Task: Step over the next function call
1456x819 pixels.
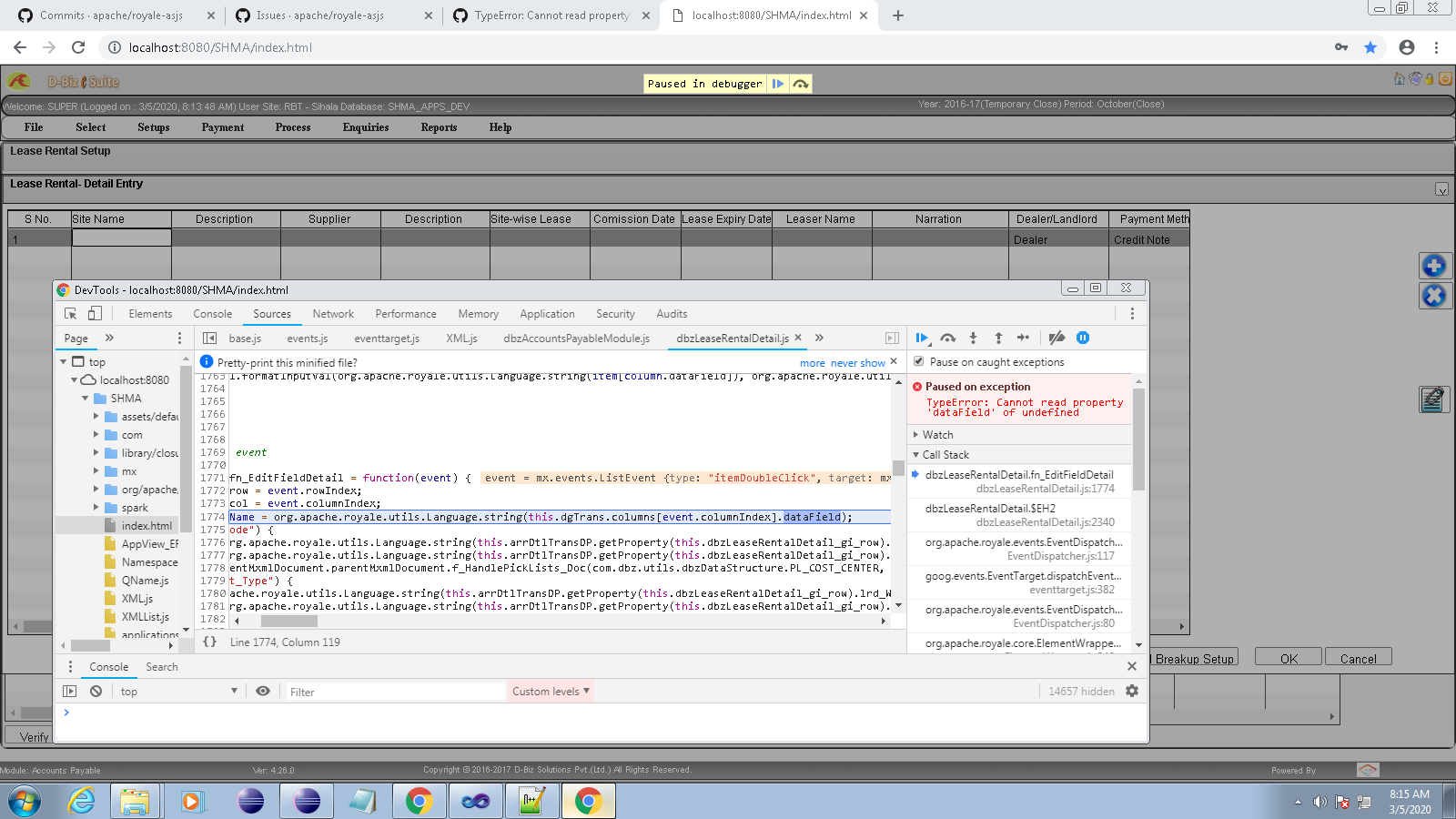Action: click(947, 338)
